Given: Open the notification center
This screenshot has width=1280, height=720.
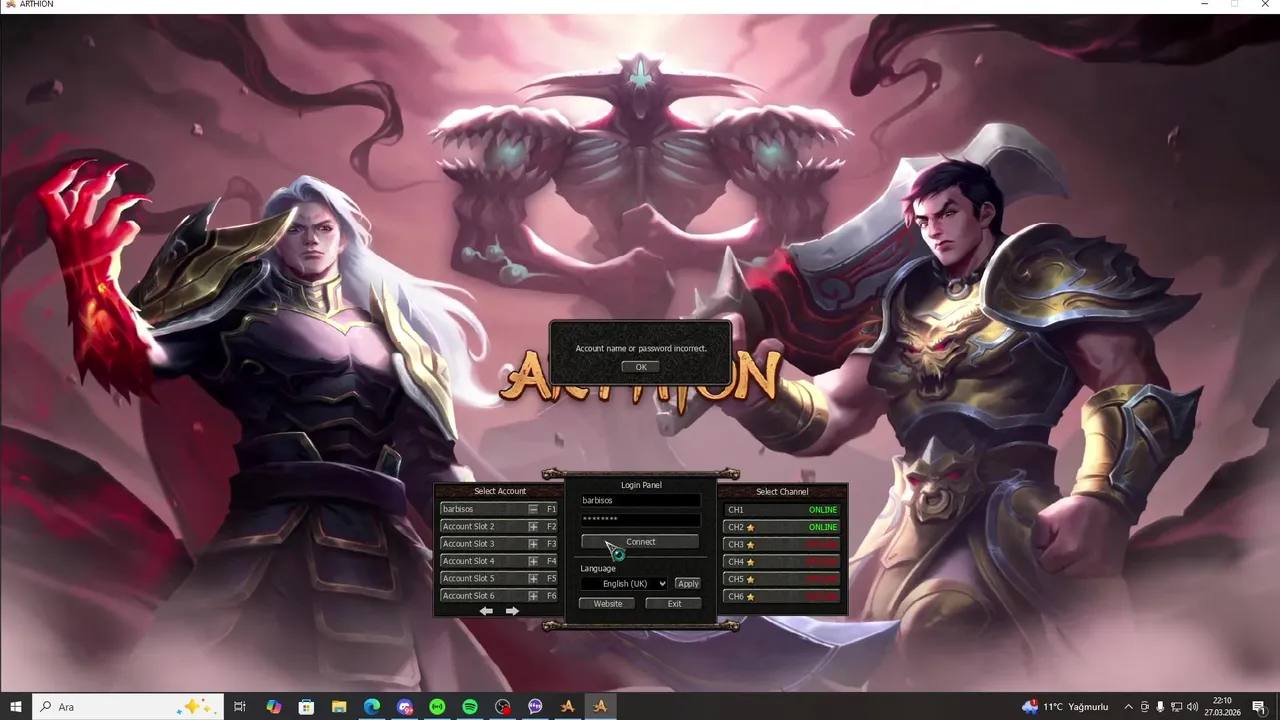Looking at the screenshot, I should tap(1259, 707).
